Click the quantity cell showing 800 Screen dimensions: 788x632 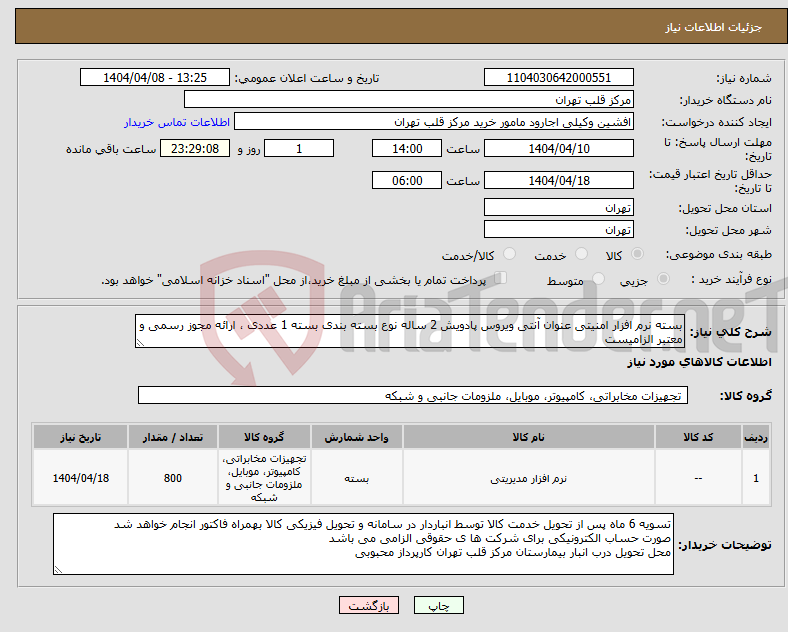click(x=172, y=478)
